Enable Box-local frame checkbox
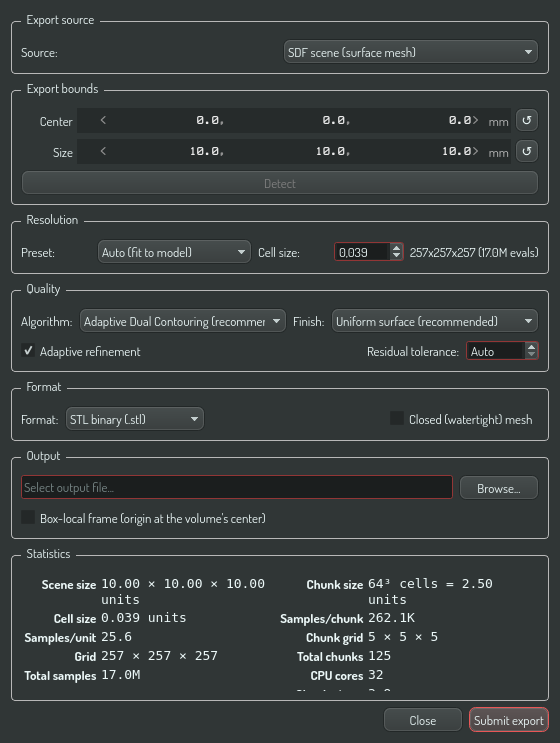 (x=28, y=517)
